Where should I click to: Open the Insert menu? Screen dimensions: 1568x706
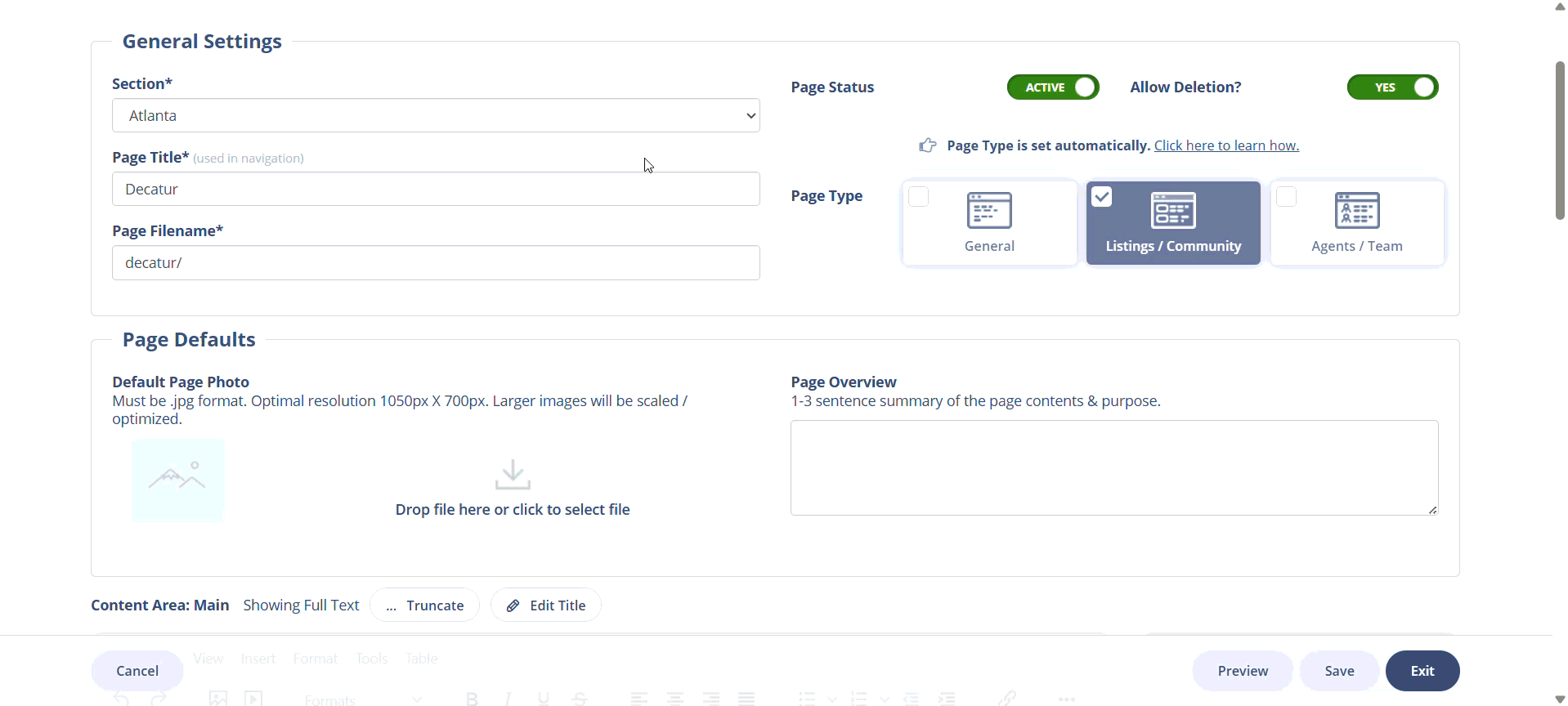pos(258,658)
